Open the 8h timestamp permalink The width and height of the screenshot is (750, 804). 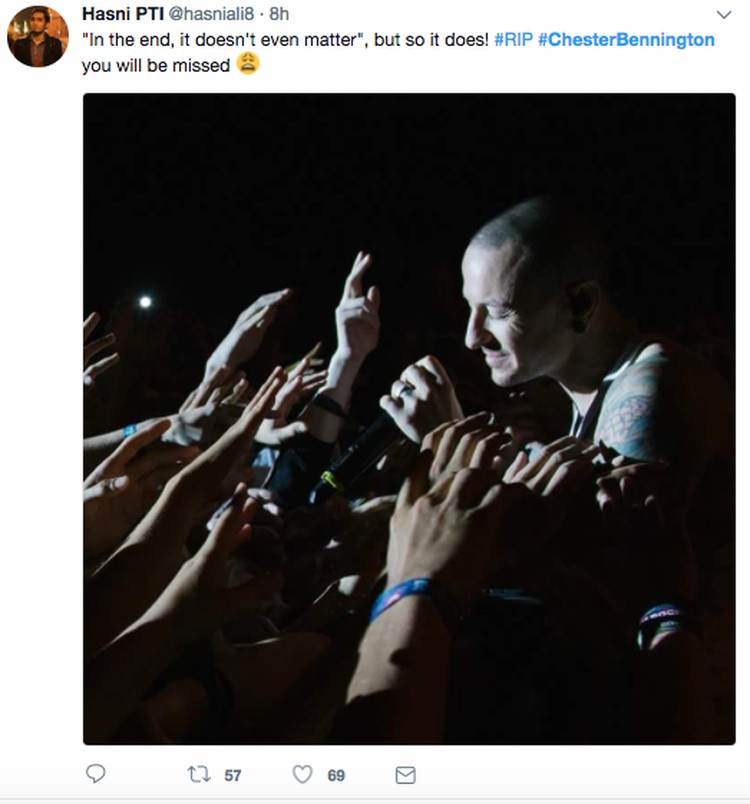tap(279, 14)
